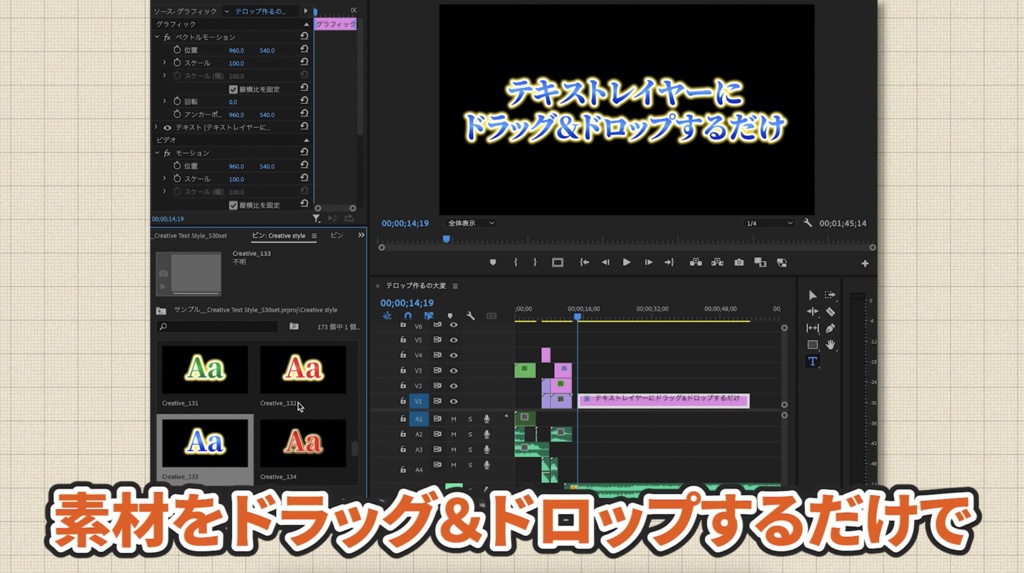Select the Hand tool
This screenshot has height=573, width=1024.
click(830, 344)
